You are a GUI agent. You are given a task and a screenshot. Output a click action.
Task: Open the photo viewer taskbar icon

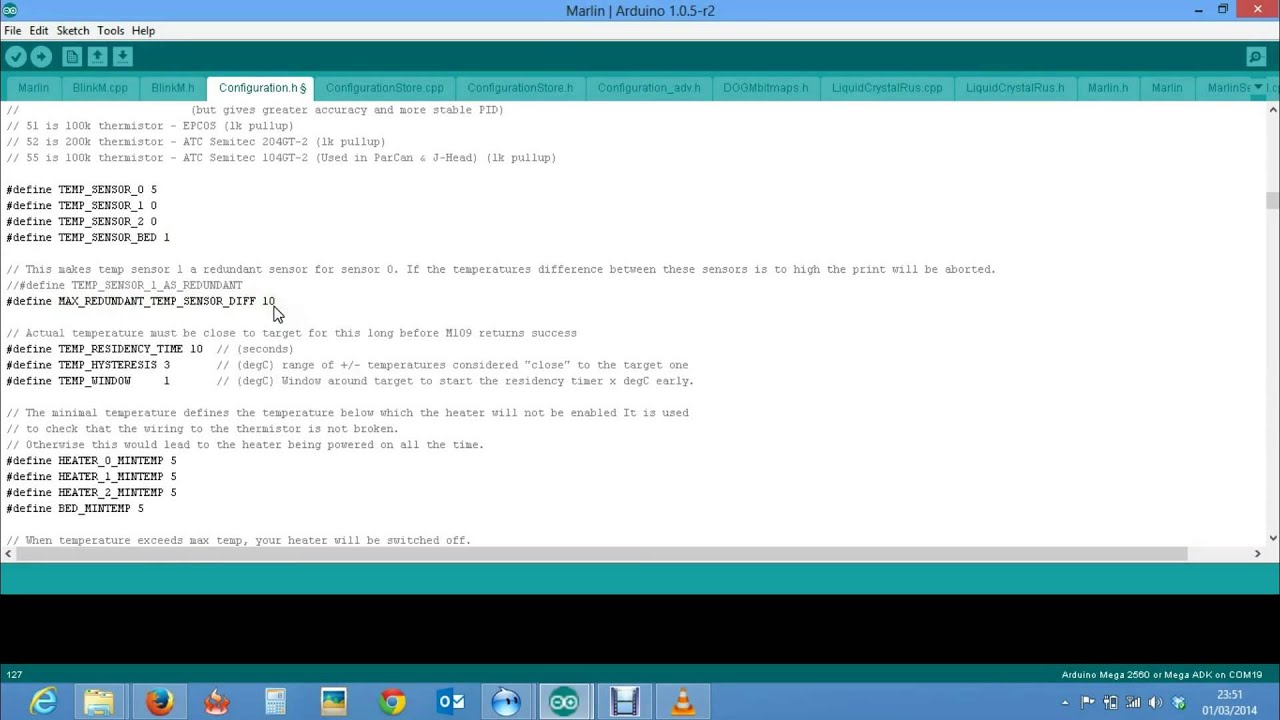click(x=333, y=702)
